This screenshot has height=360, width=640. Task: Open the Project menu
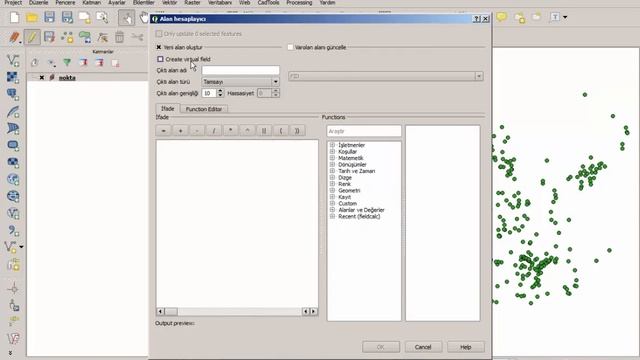point(13,2)
